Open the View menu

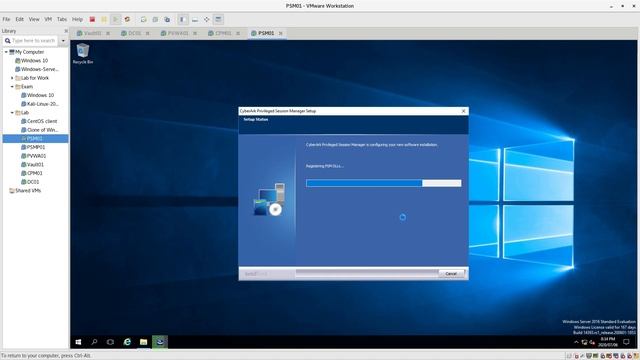34,19
